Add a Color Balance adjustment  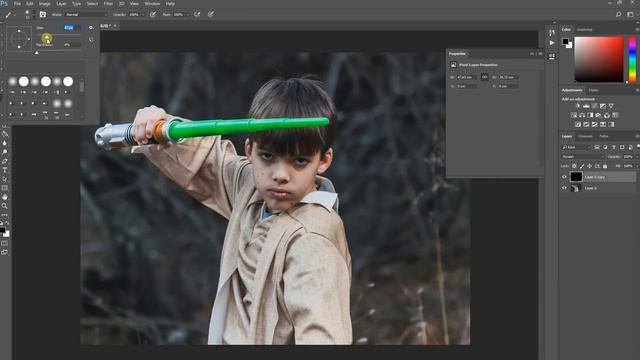tap(582, 115)
